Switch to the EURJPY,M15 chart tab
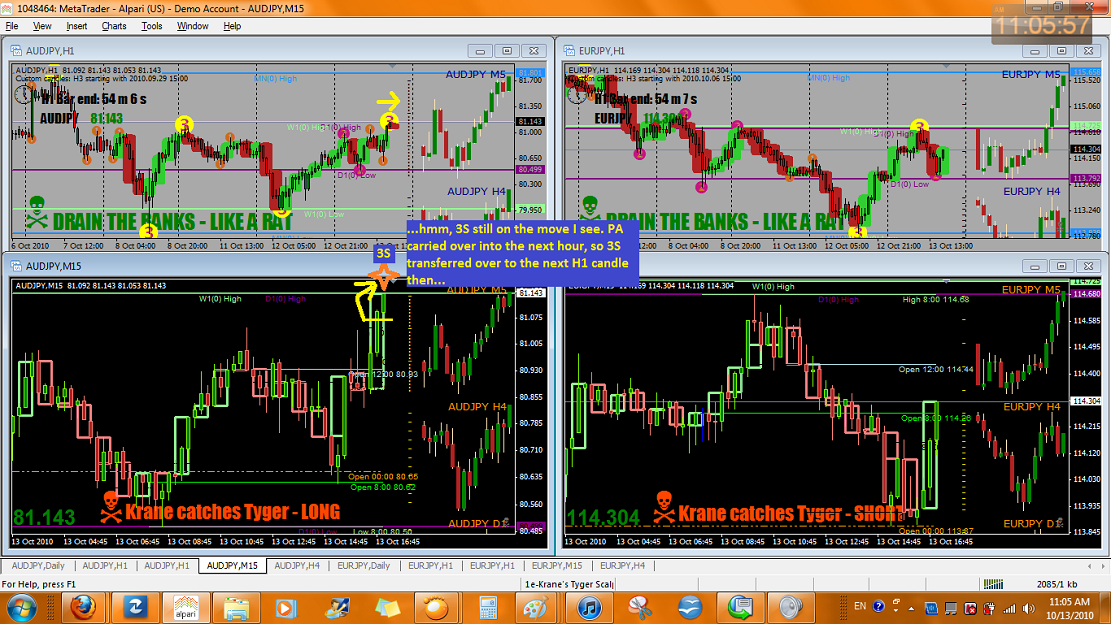 [557, 566]
